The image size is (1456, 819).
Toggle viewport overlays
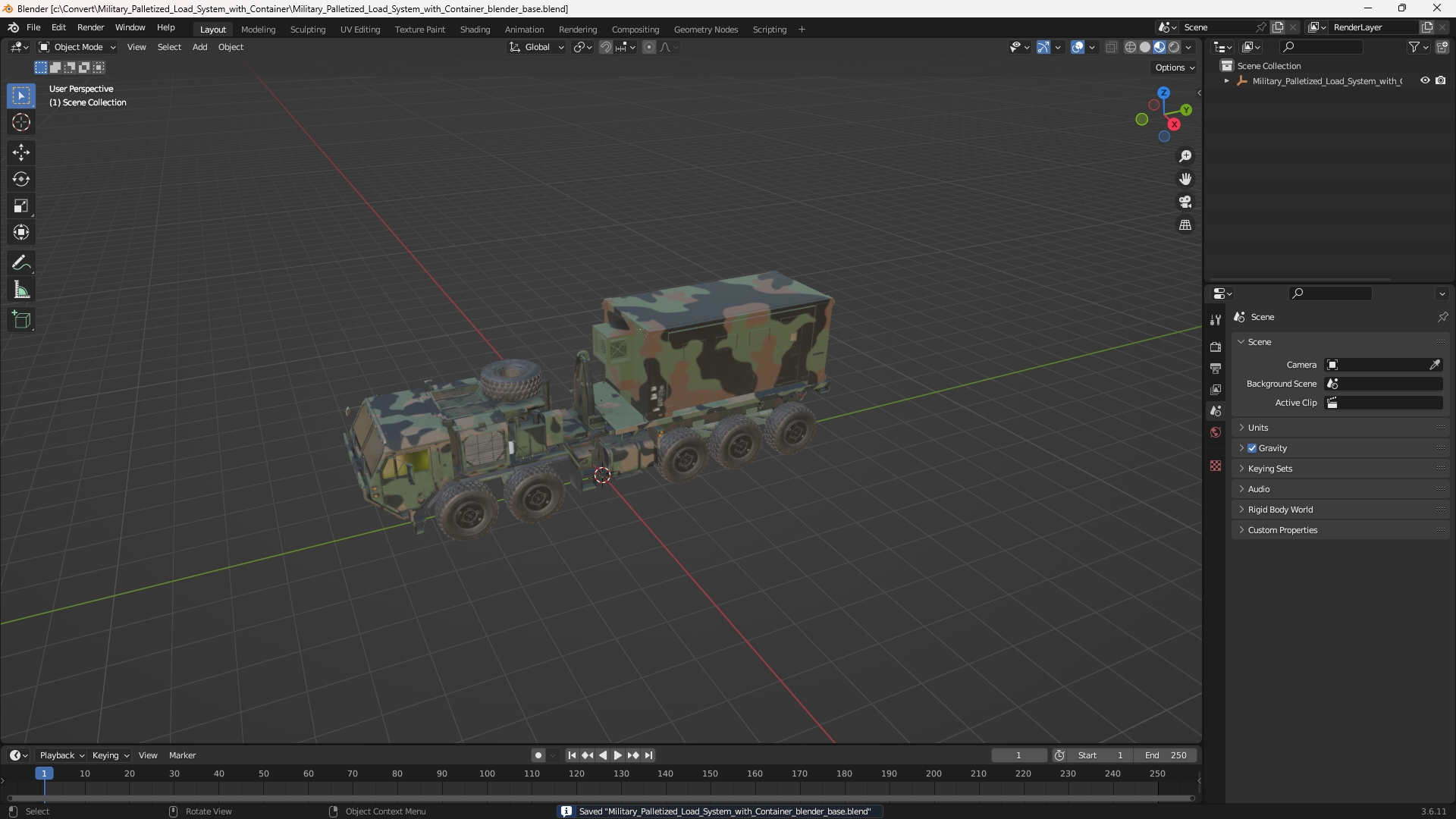[1078, 47]
